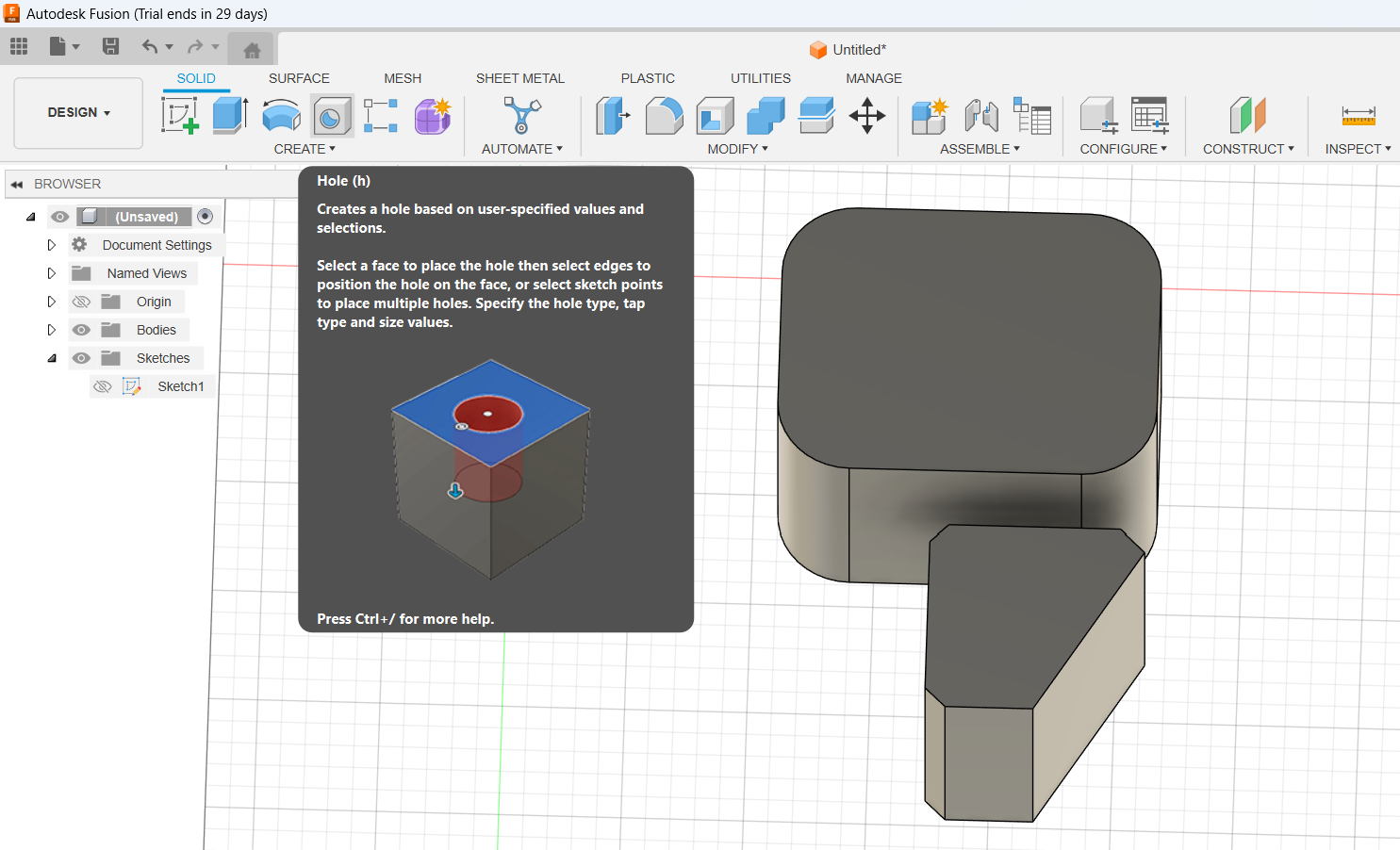
Task: Show the hidden Sketch1
Action: click(x=103, y=386)
